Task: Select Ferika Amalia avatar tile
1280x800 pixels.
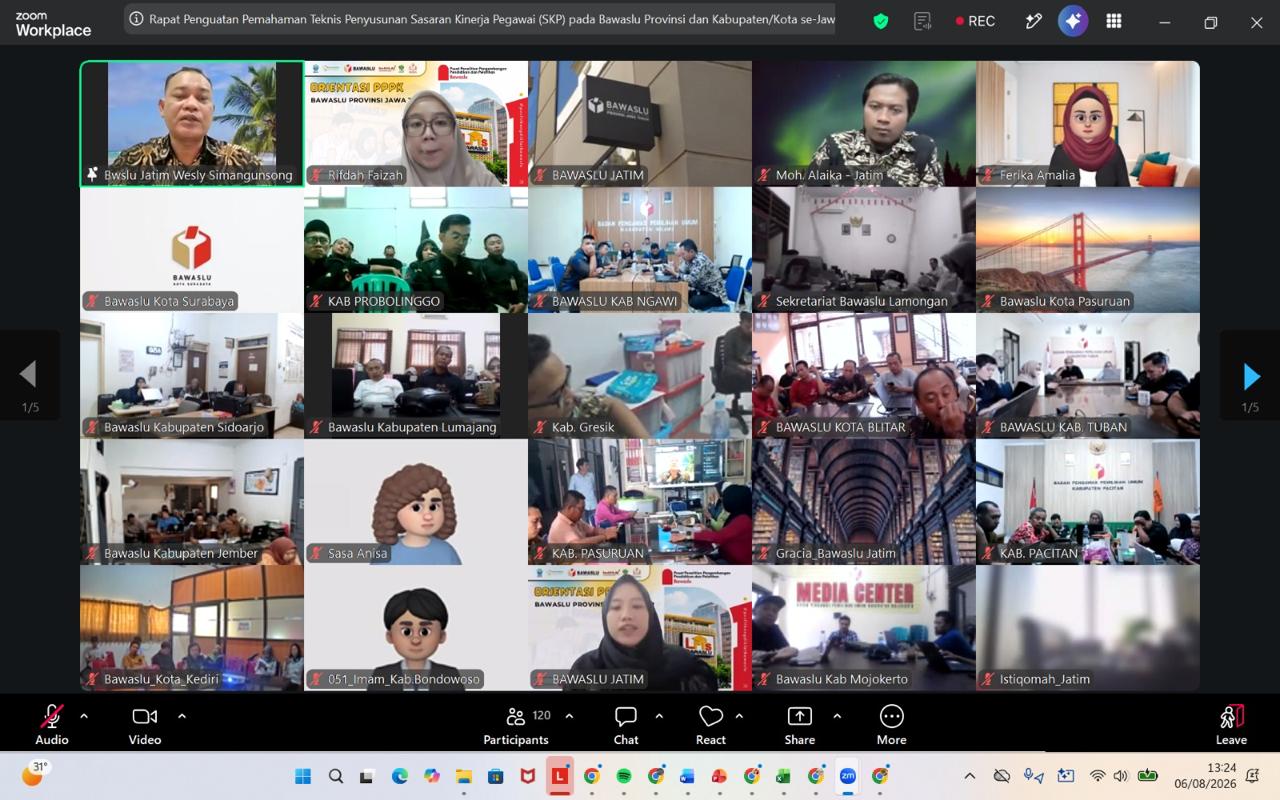Action: (1088, 124)
